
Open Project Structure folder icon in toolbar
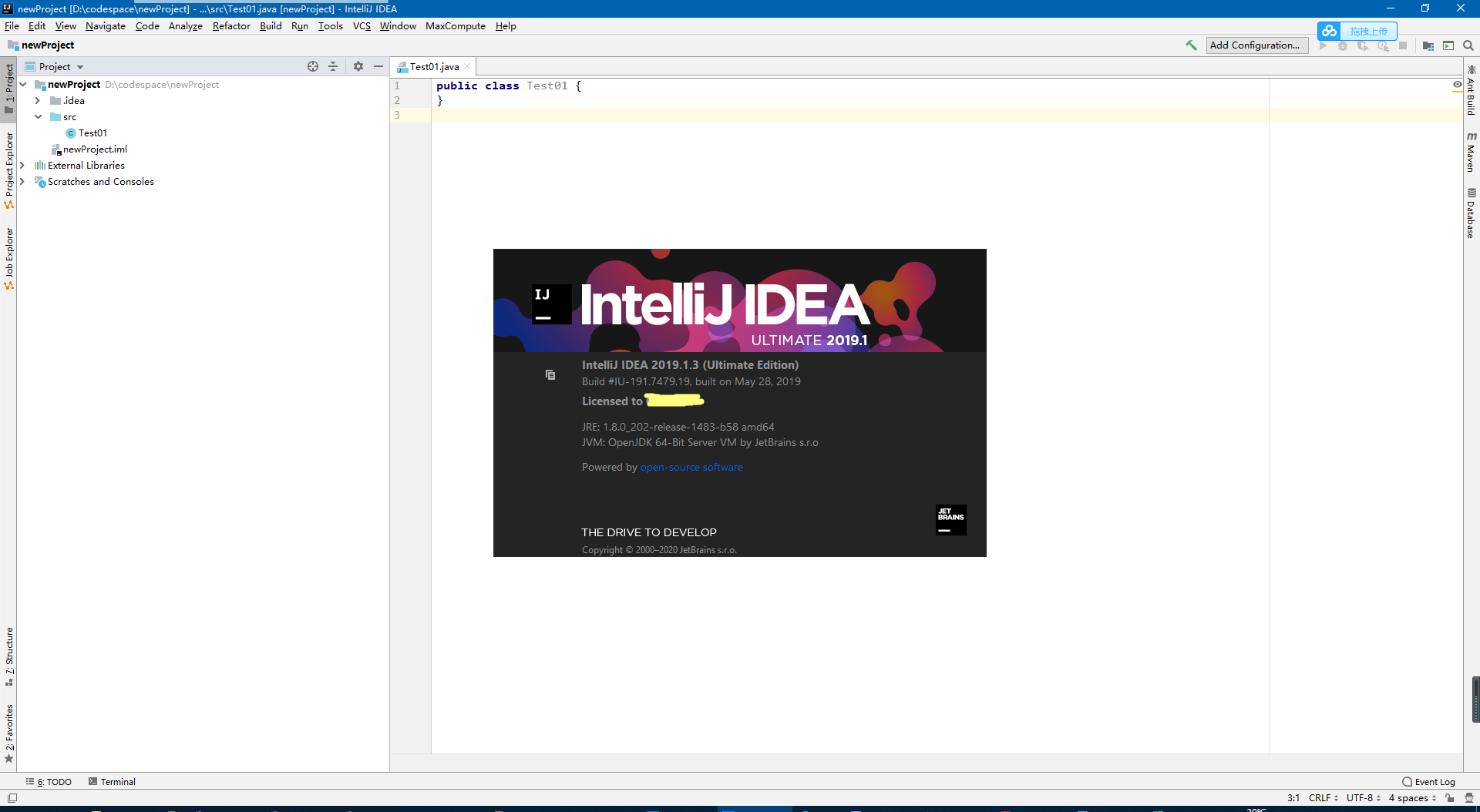(1428, 45)
